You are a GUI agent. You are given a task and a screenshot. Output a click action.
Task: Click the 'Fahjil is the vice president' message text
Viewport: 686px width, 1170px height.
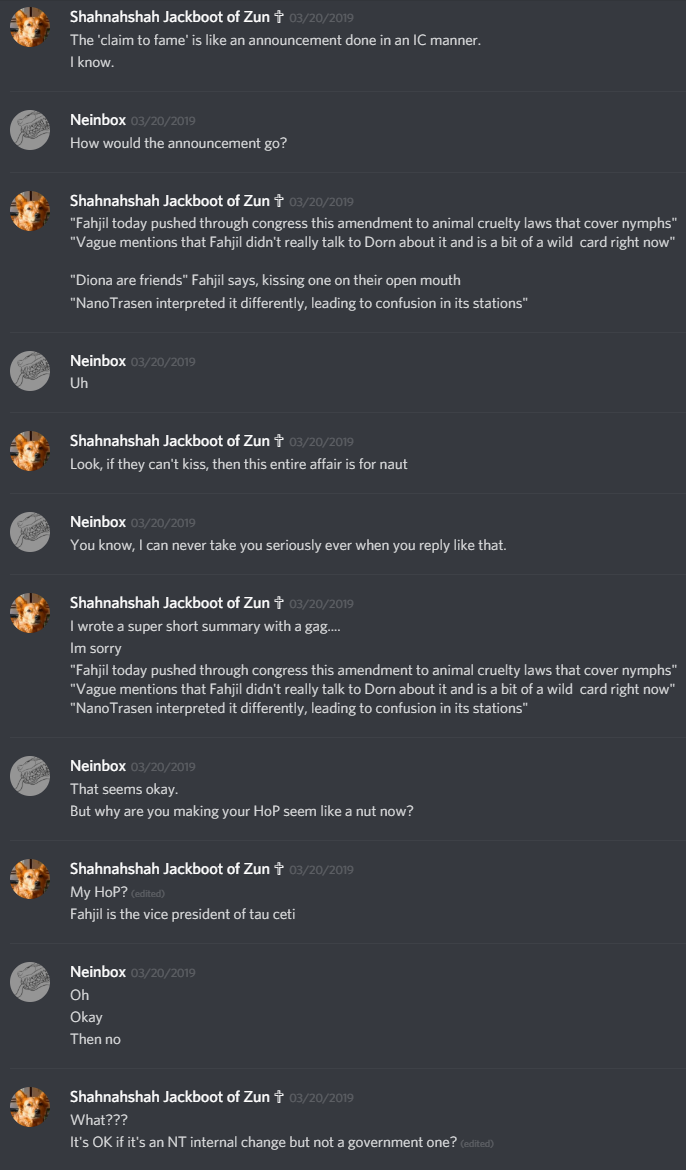[180, 913]
